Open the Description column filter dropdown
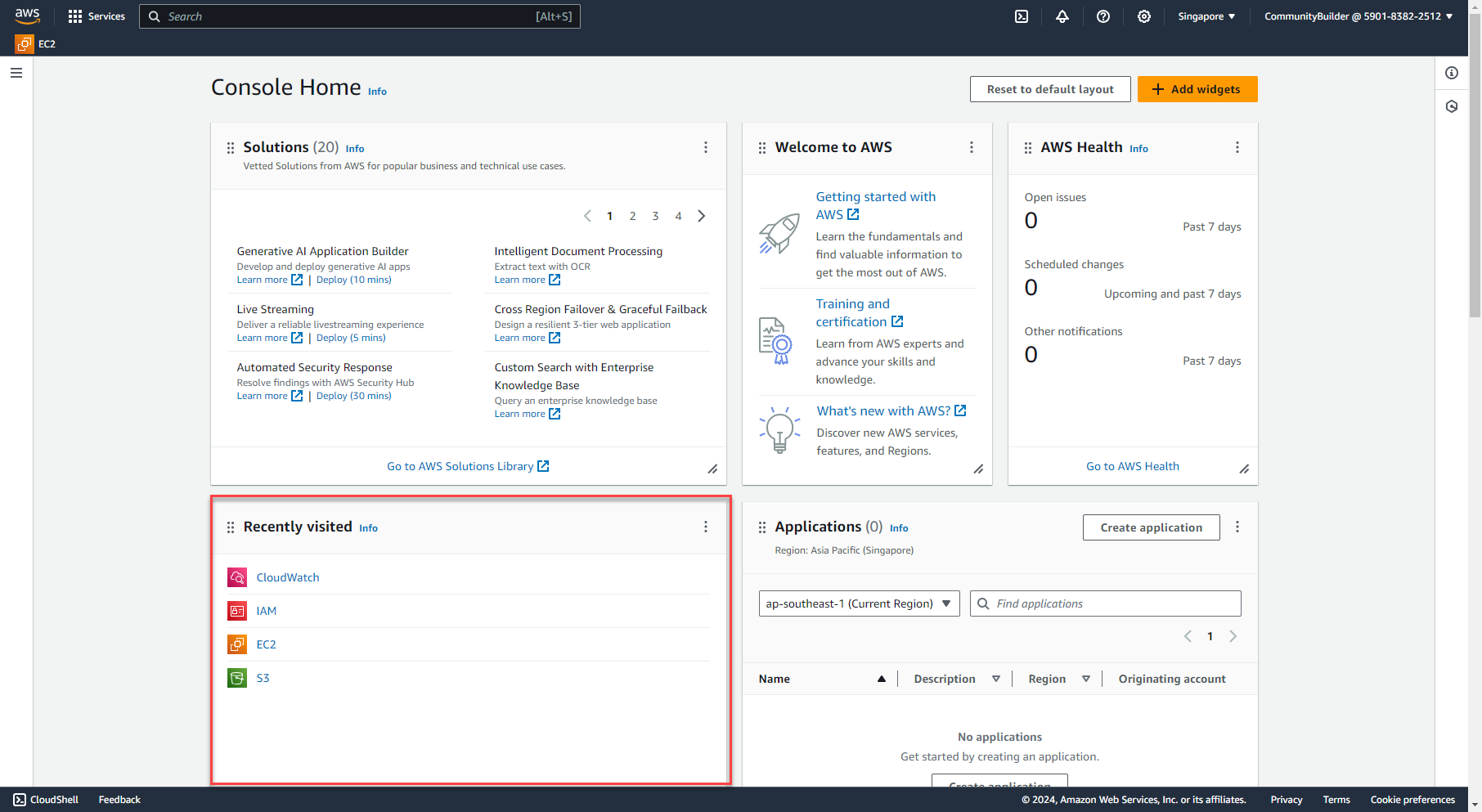The image size is (1482, 812). pos(996,679)
